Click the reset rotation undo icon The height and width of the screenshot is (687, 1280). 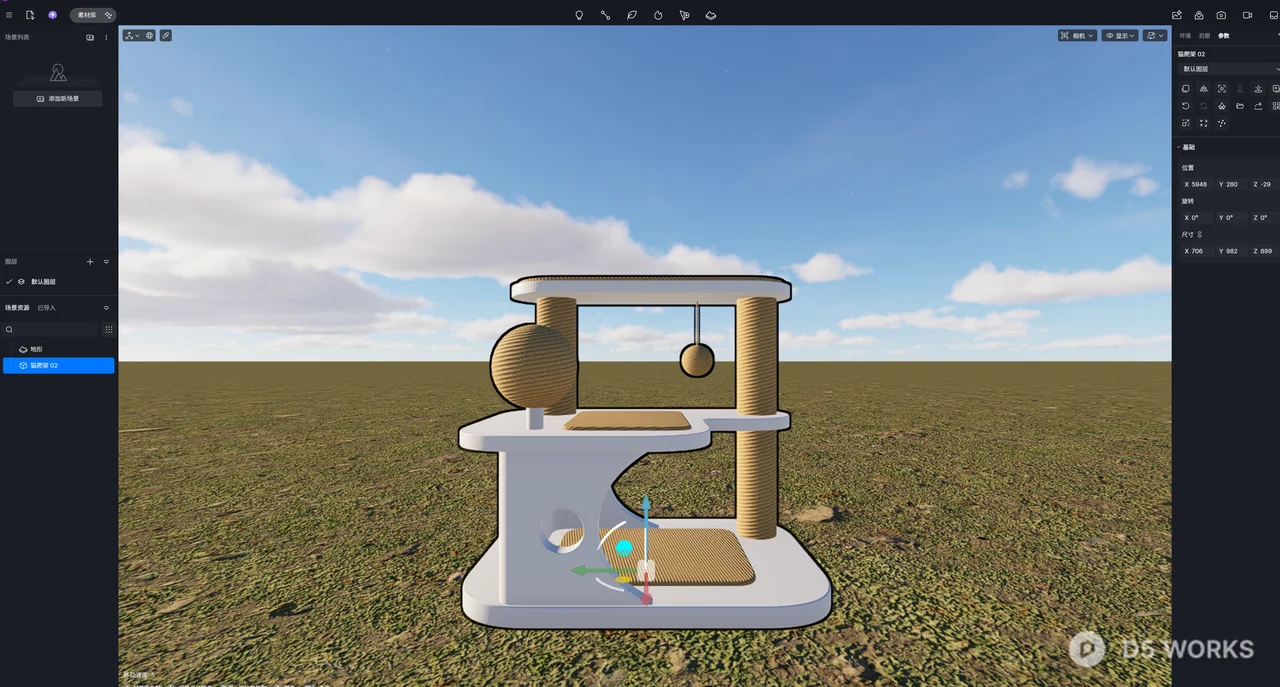click(x=1186, y=106)
